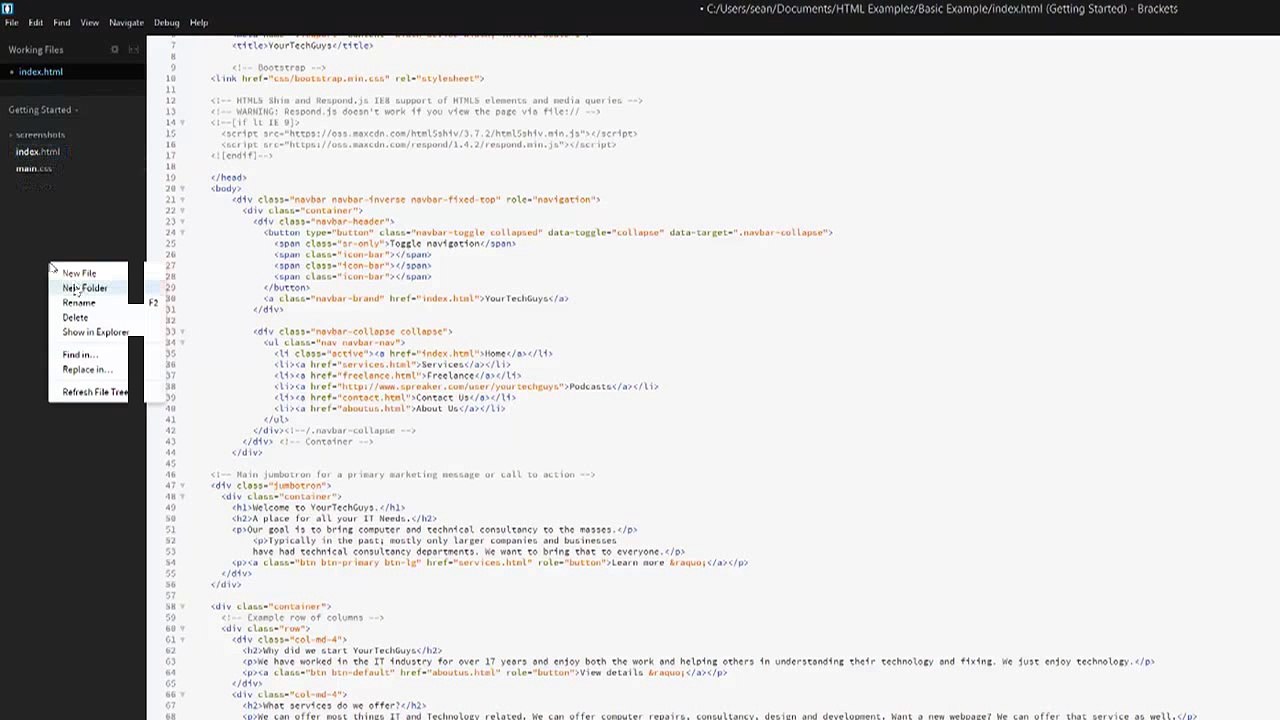Collapse the navbar div fold at line 21
The image size is (1280, 720).
[181, 199]
